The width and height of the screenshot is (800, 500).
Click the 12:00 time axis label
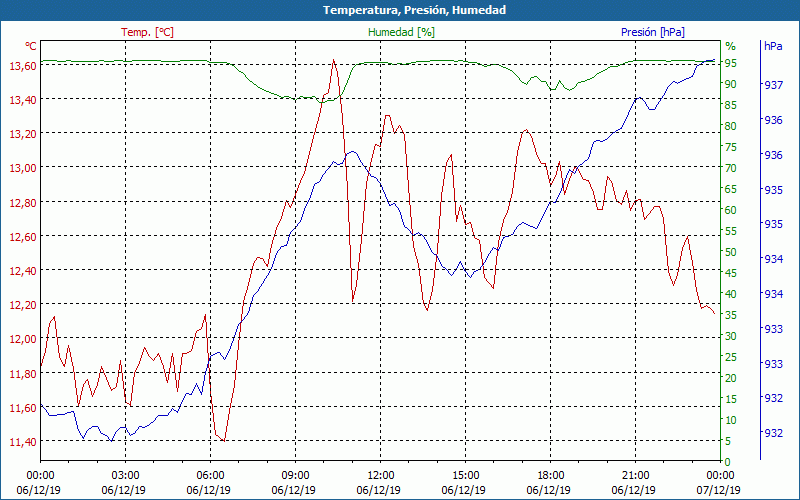pos(381,476)
